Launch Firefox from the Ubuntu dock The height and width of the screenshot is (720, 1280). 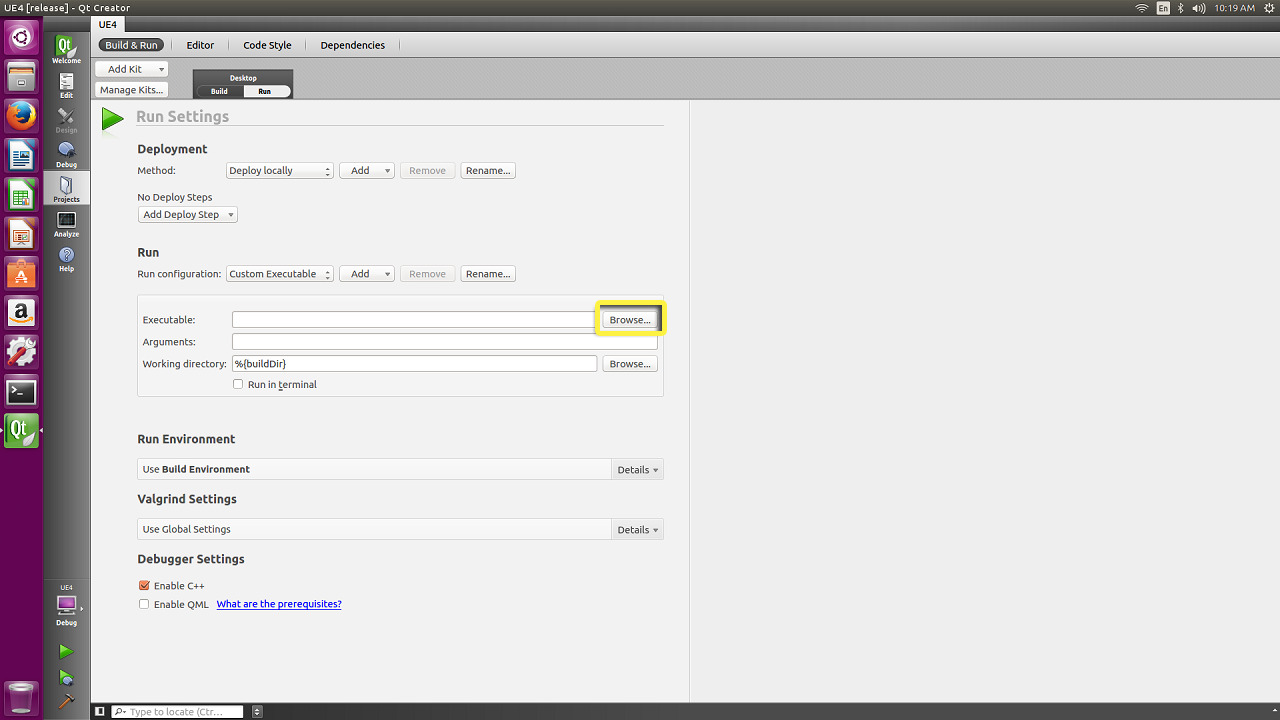(x=21, y=116)
